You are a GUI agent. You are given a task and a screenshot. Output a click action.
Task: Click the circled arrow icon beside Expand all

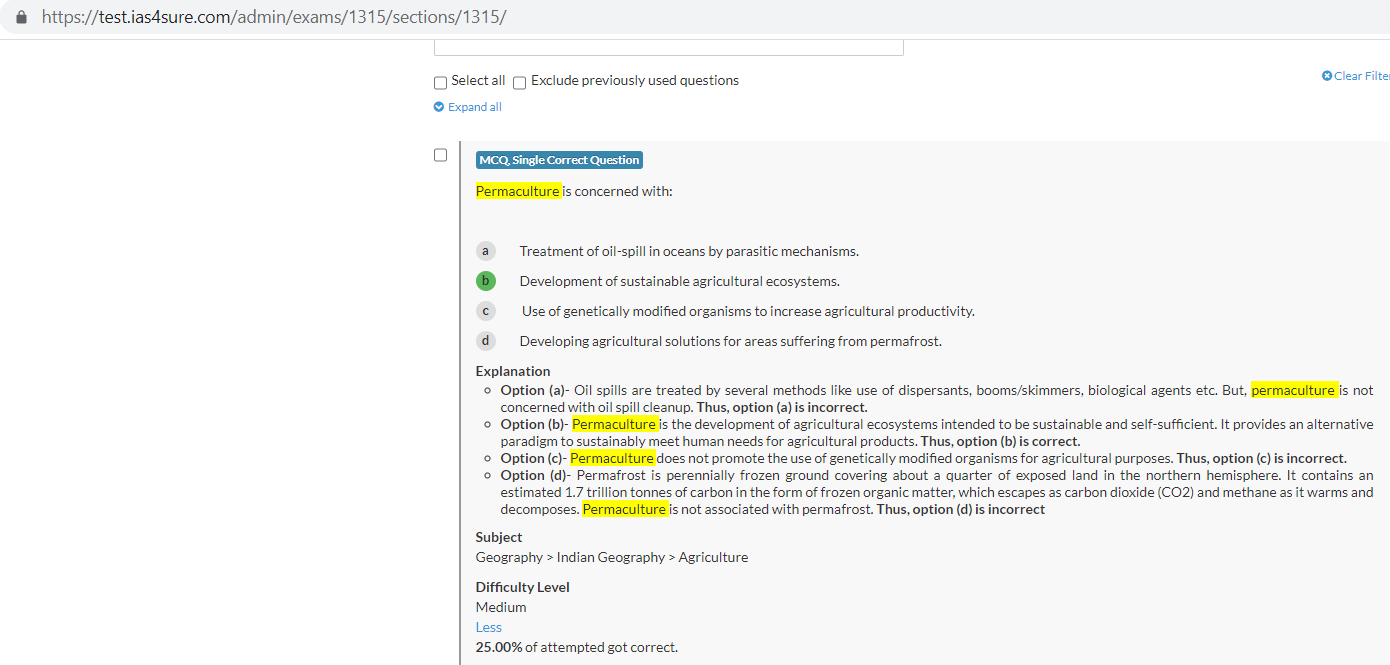439,107
